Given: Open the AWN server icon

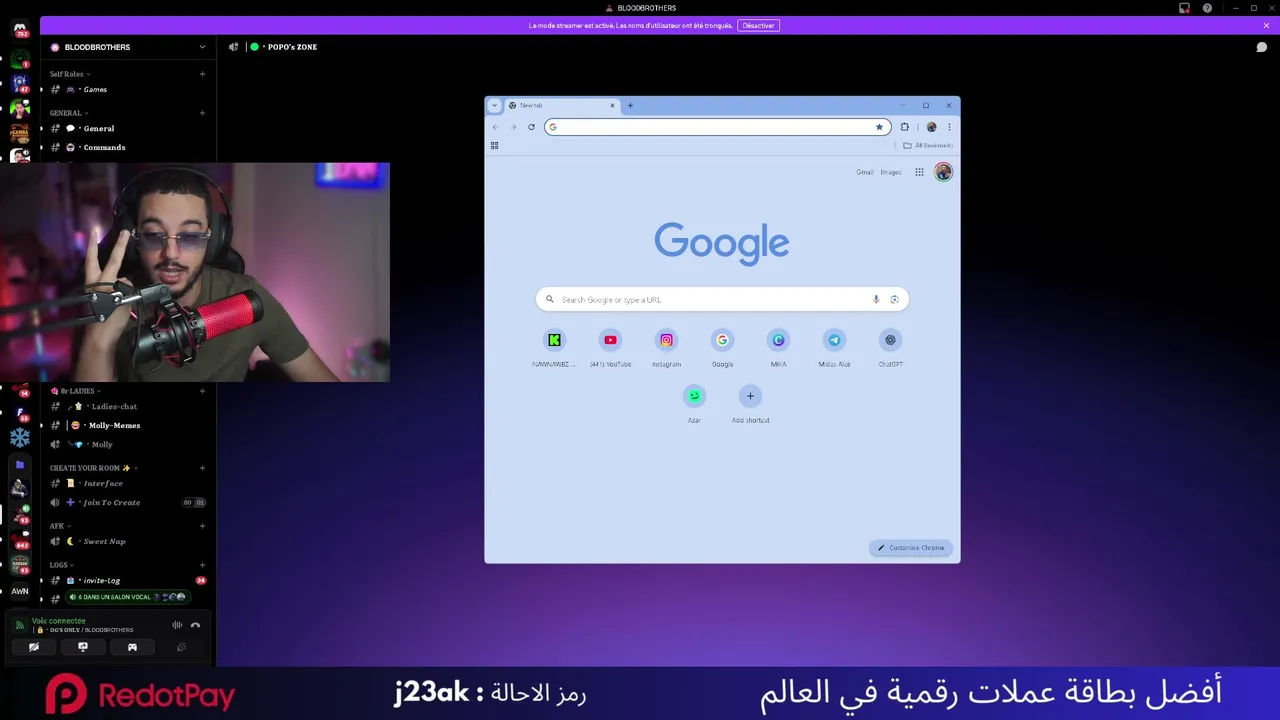Looking at the screenshot, I should click(20, 591).
